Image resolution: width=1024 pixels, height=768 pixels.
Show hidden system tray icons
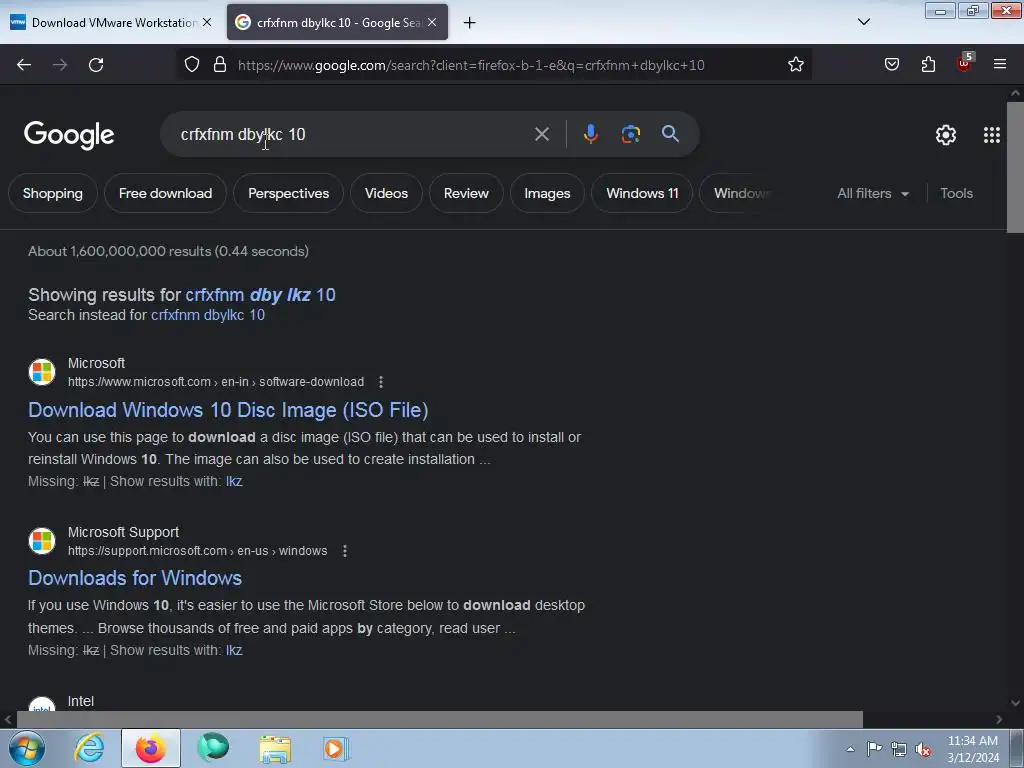pos(850,749)
